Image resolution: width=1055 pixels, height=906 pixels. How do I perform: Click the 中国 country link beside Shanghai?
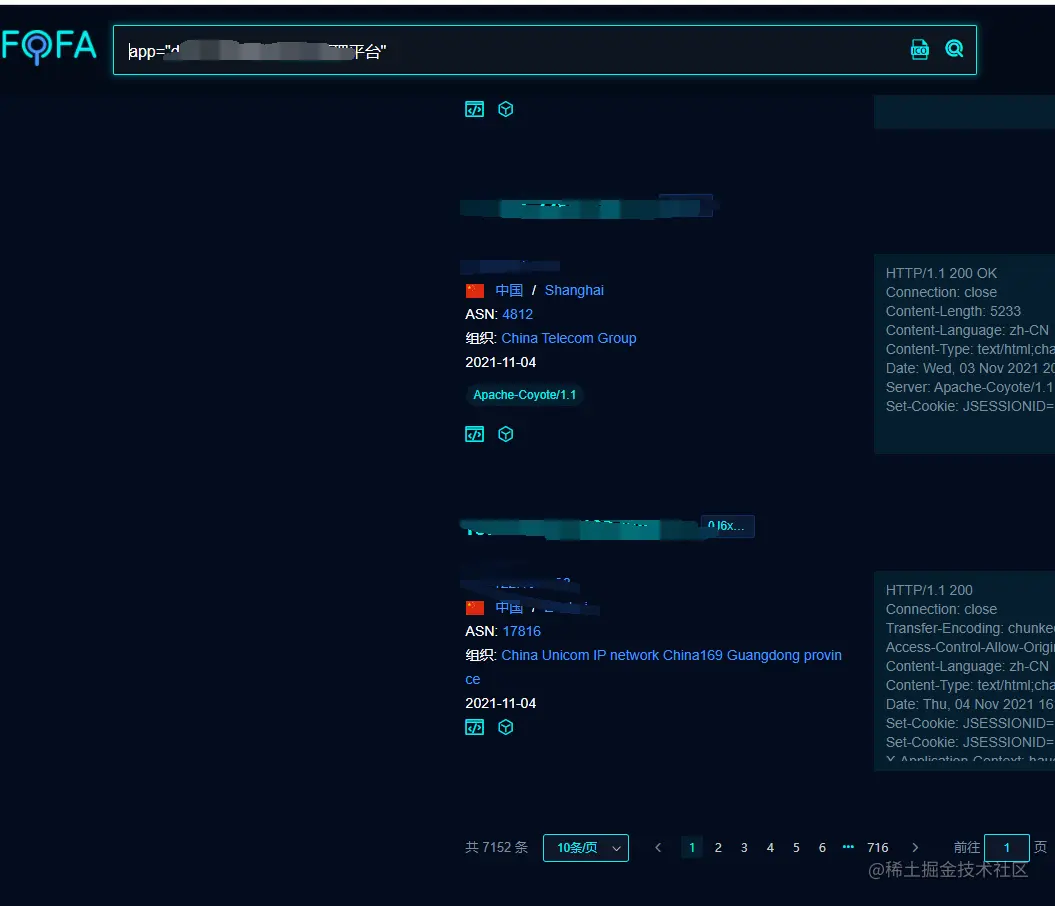pos(509,290)
